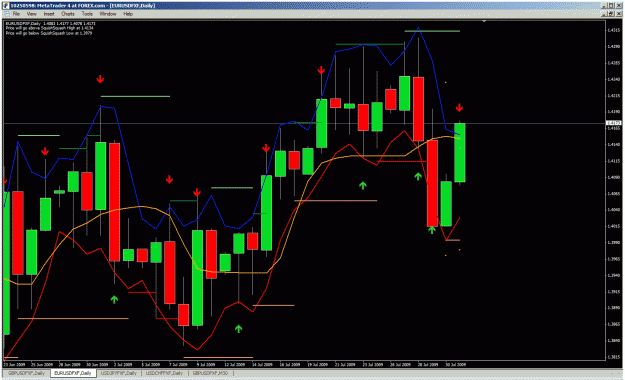This screenshot has width=625, height=380.
Task: Click the '23 Jun 2009' date label
Action: 14,364
